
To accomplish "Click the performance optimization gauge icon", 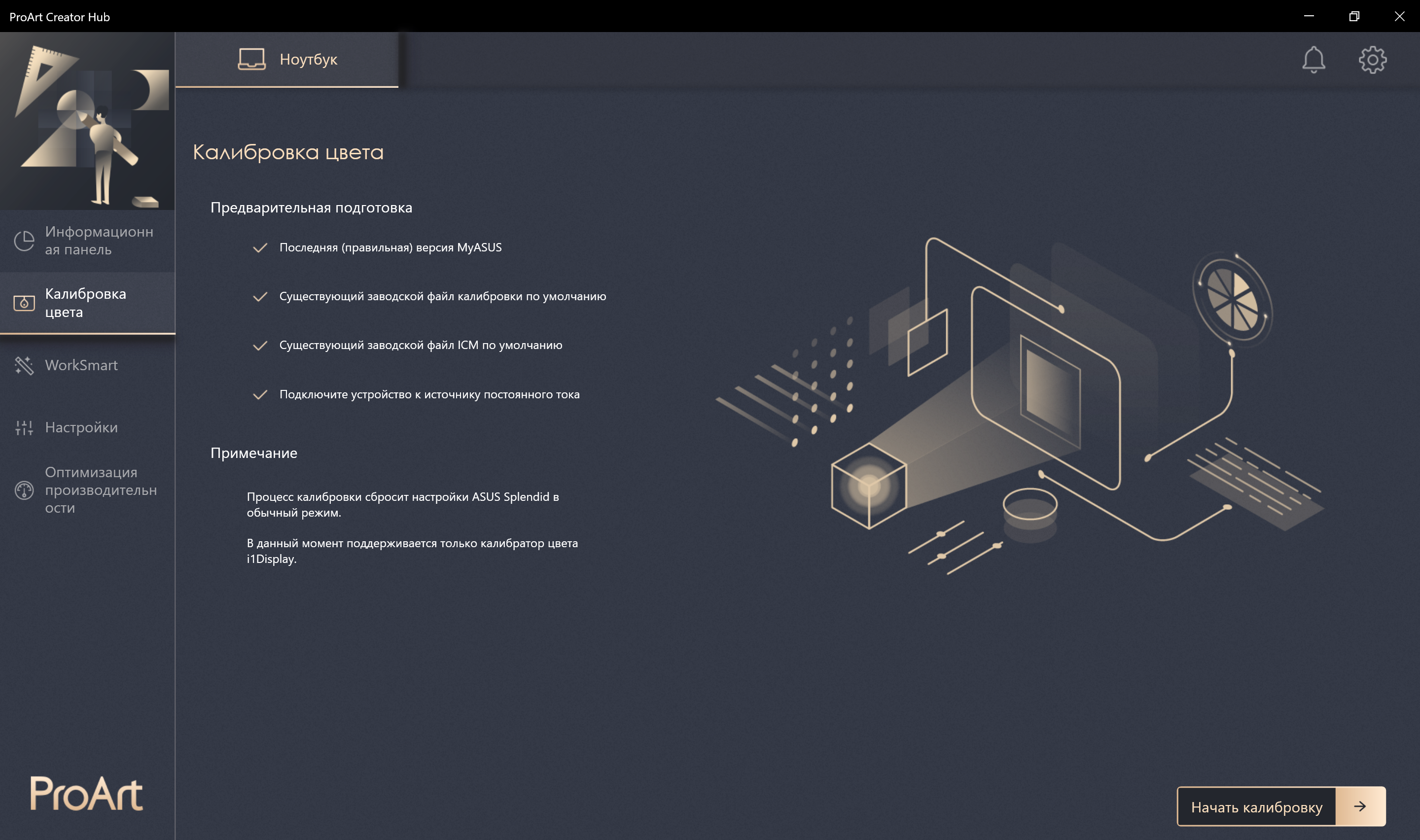I will [x=24, y=490].
